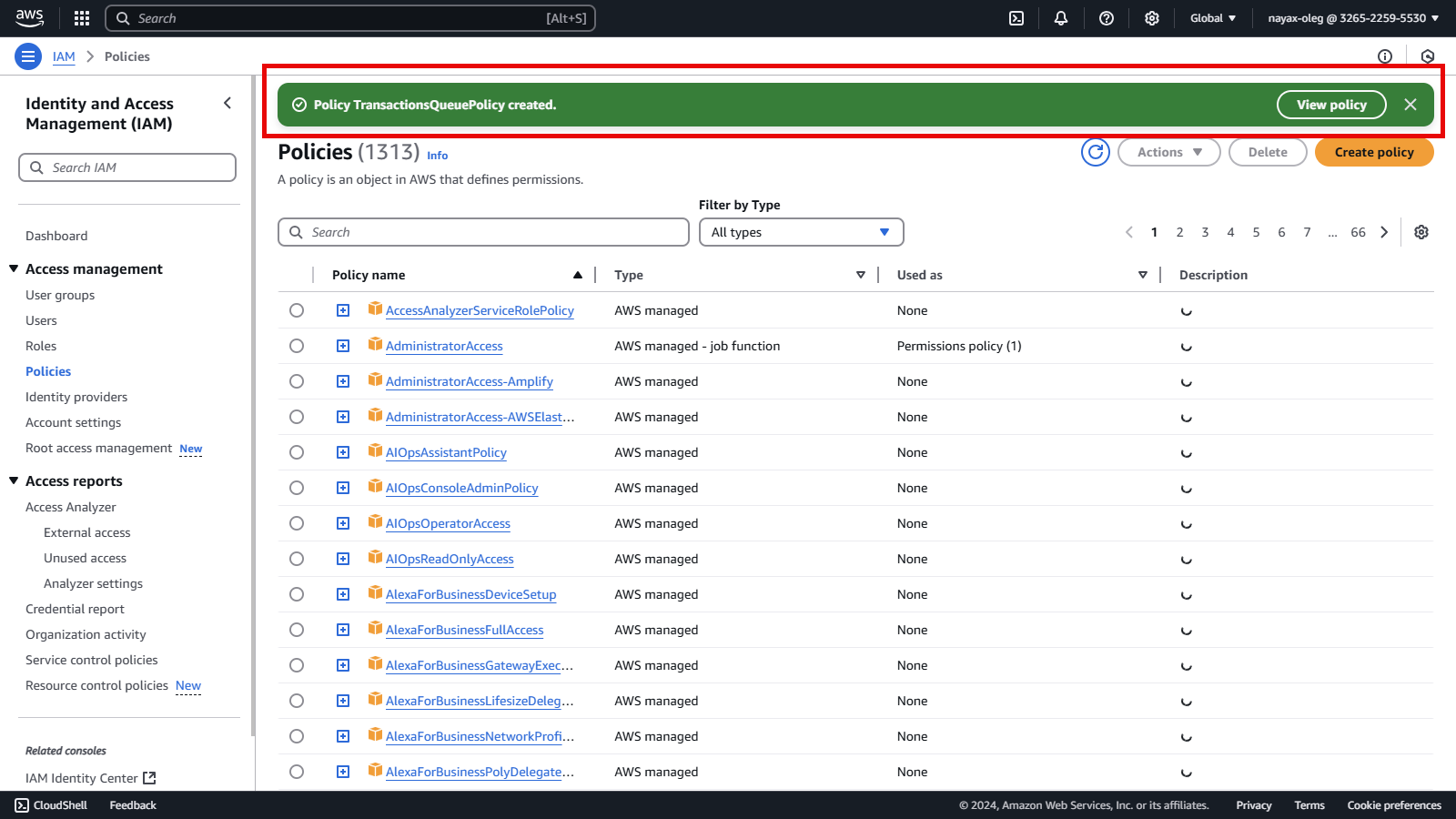1456x819 pixels.
Task: Select AdministratorAccess radio button
Action: click(x=297, y=346)
